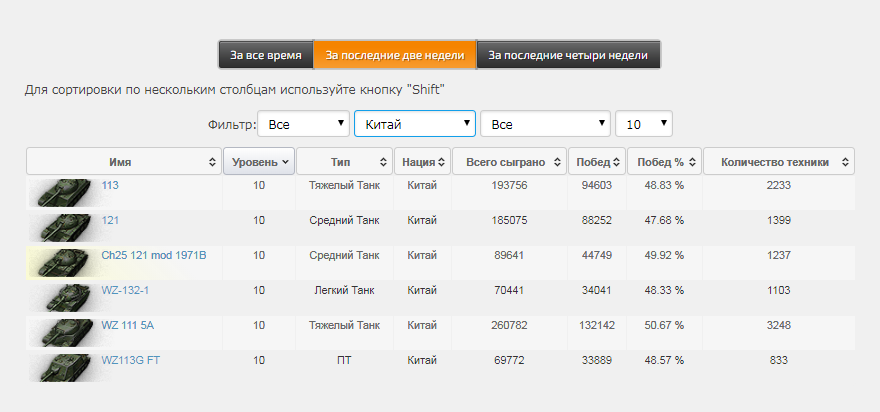This screenshot has width=880, height=412.
Task: Select the 'За последние две недели' tab
Action: 395,55
